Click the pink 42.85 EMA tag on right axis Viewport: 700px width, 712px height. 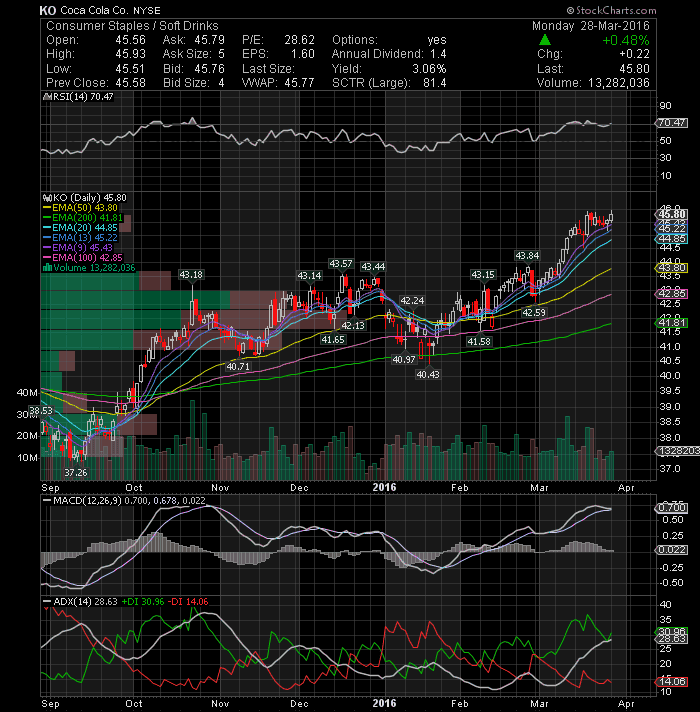[x=672, y=294]
